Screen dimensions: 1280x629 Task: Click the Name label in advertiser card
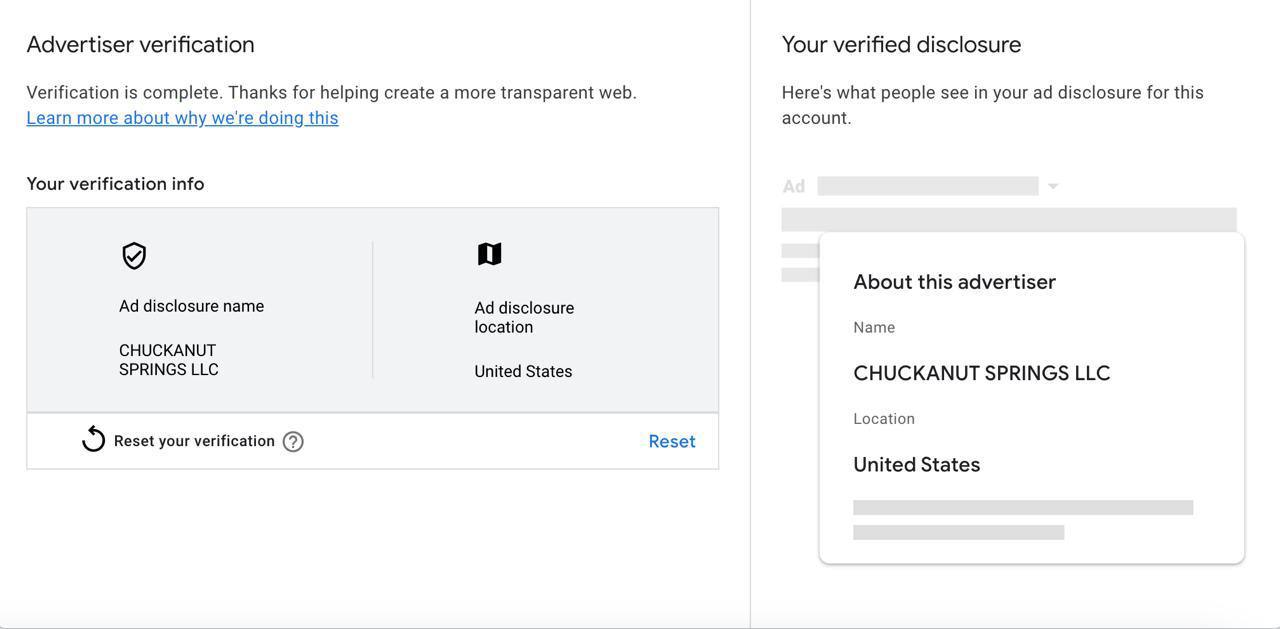point(874,327)
